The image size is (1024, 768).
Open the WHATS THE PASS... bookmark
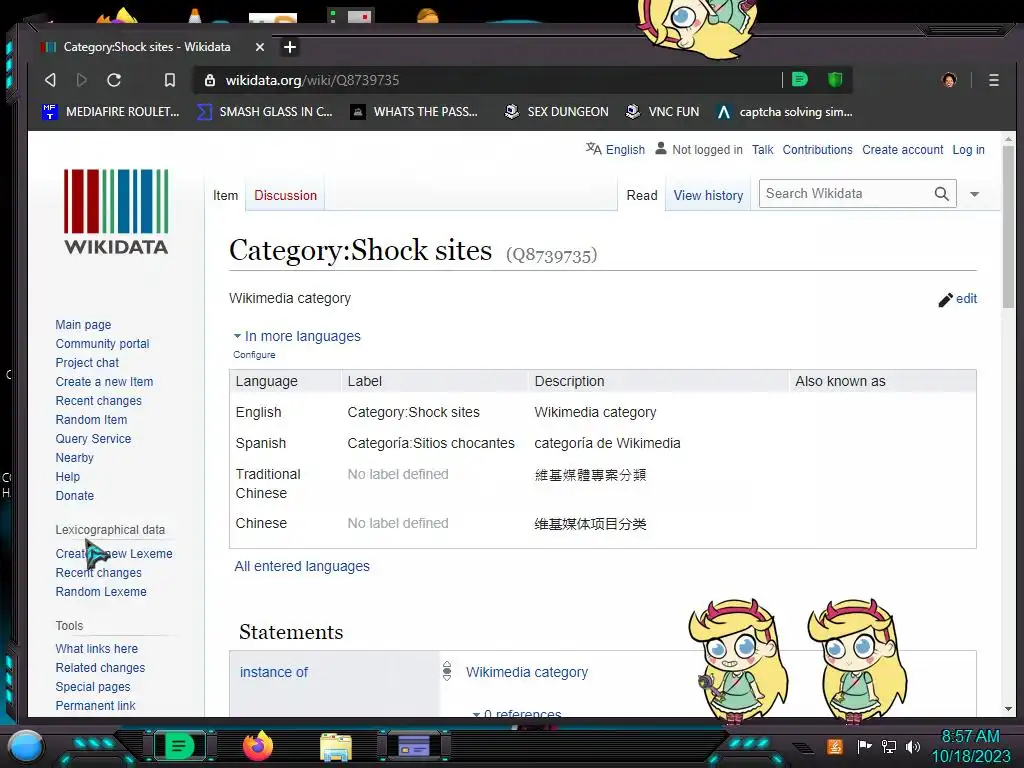pos(414,112)
